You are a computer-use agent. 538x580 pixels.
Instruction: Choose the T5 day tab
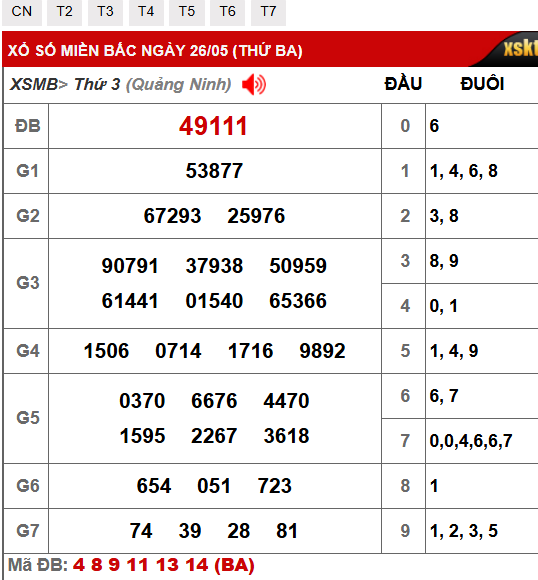(187, 12)
